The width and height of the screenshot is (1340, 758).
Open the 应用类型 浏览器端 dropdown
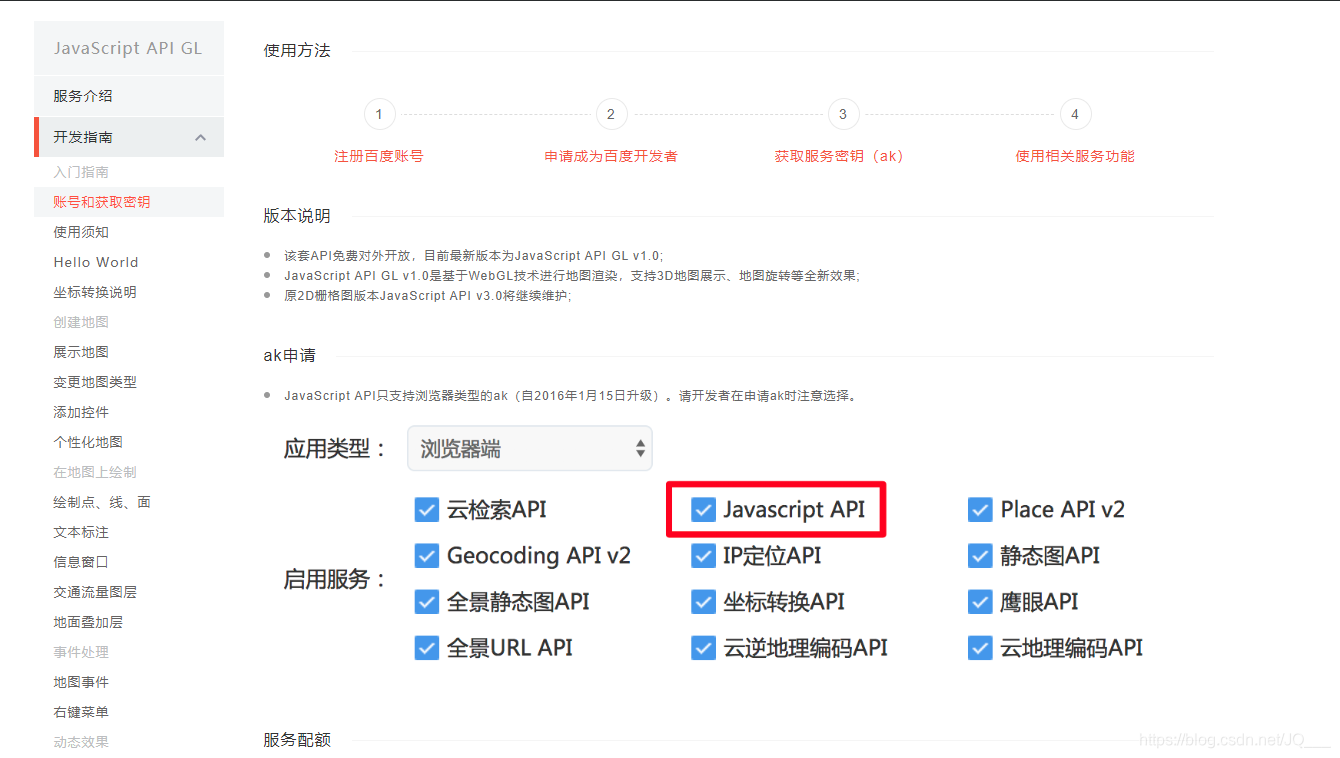click(x=530, y=448)
